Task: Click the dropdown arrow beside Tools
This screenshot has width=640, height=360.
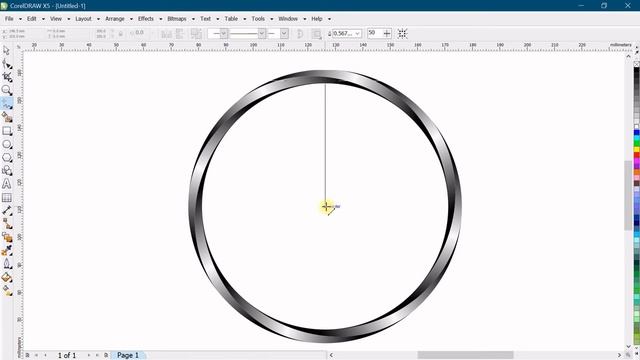Action: [x=271, y=19]
